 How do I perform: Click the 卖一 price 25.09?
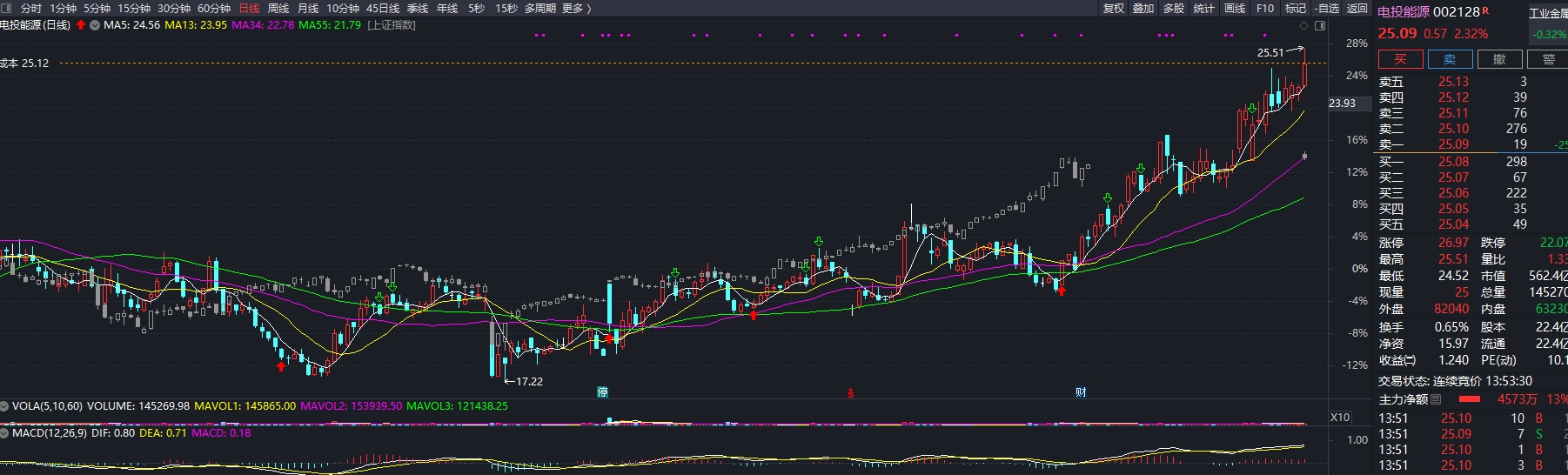click(1453, 144)
